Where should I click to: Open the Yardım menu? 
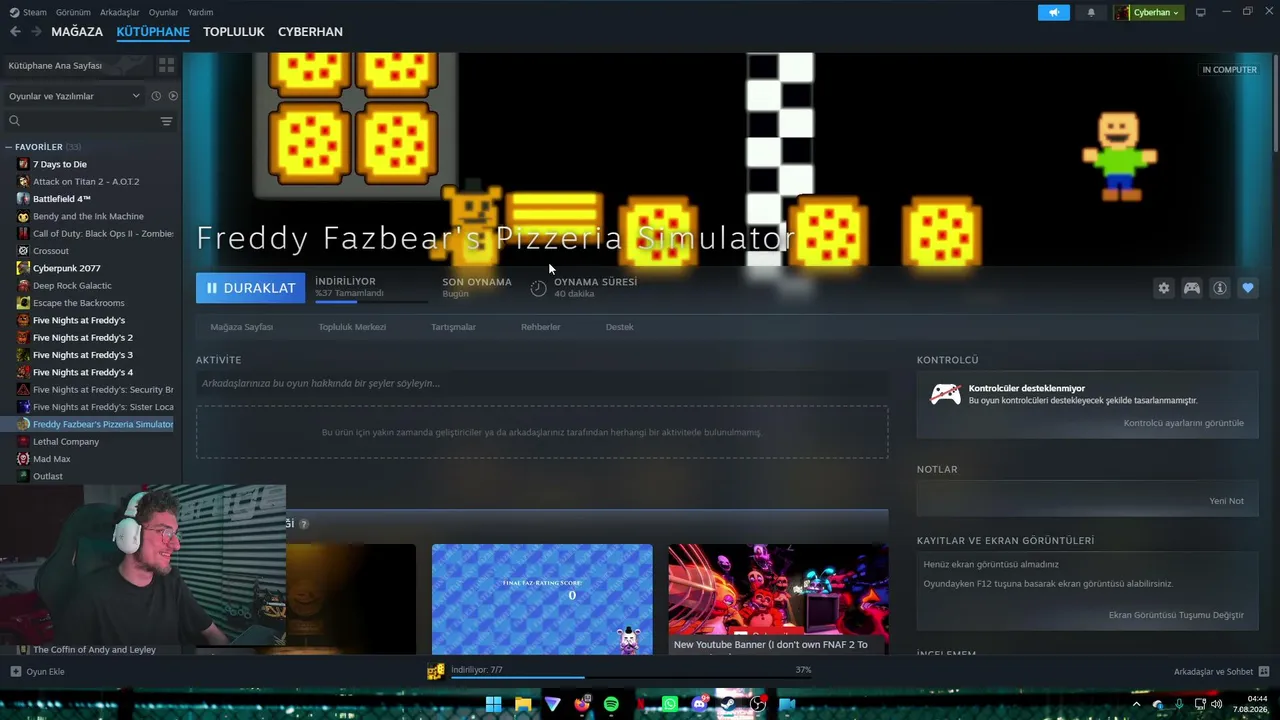click(x=200, y=12)
